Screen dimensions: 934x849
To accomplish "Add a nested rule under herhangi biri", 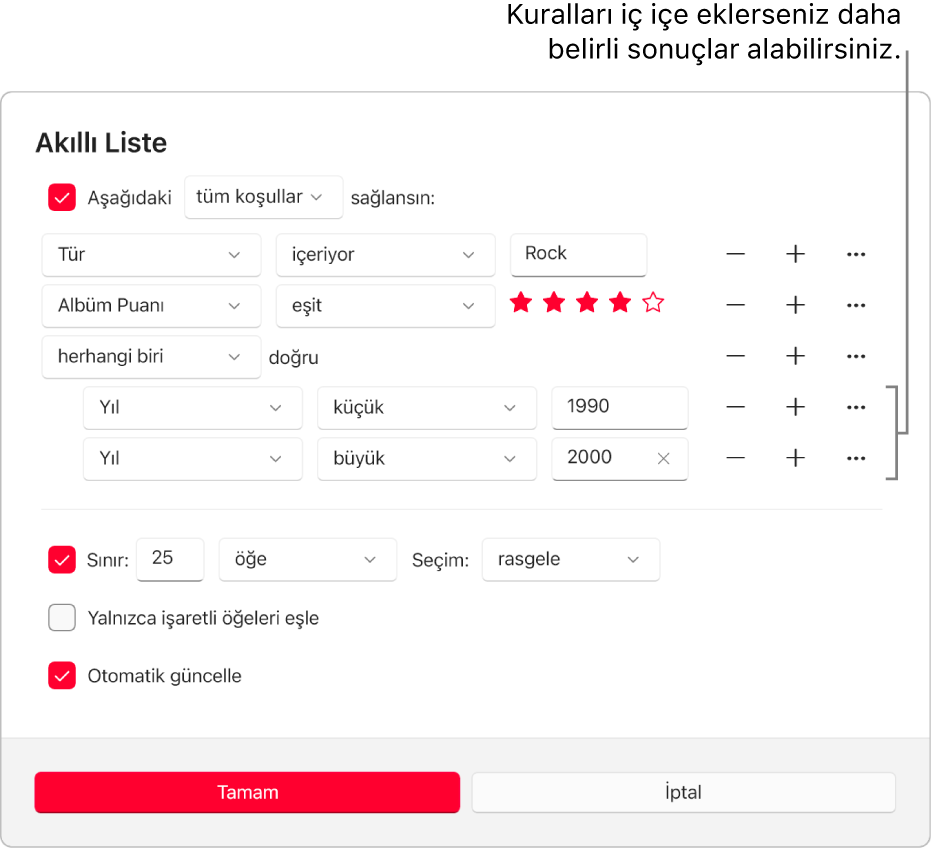I will [795, 356].
